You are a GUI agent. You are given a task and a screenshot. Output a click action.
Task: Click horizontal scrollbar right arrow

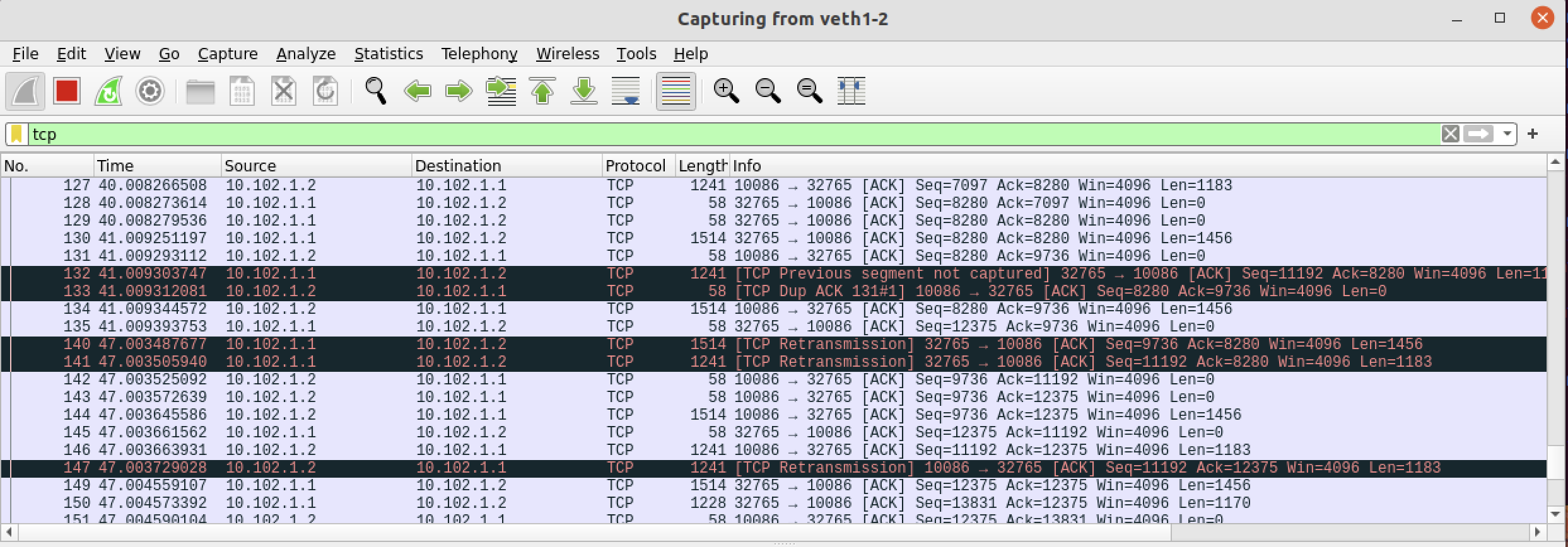coord(1538,532)
